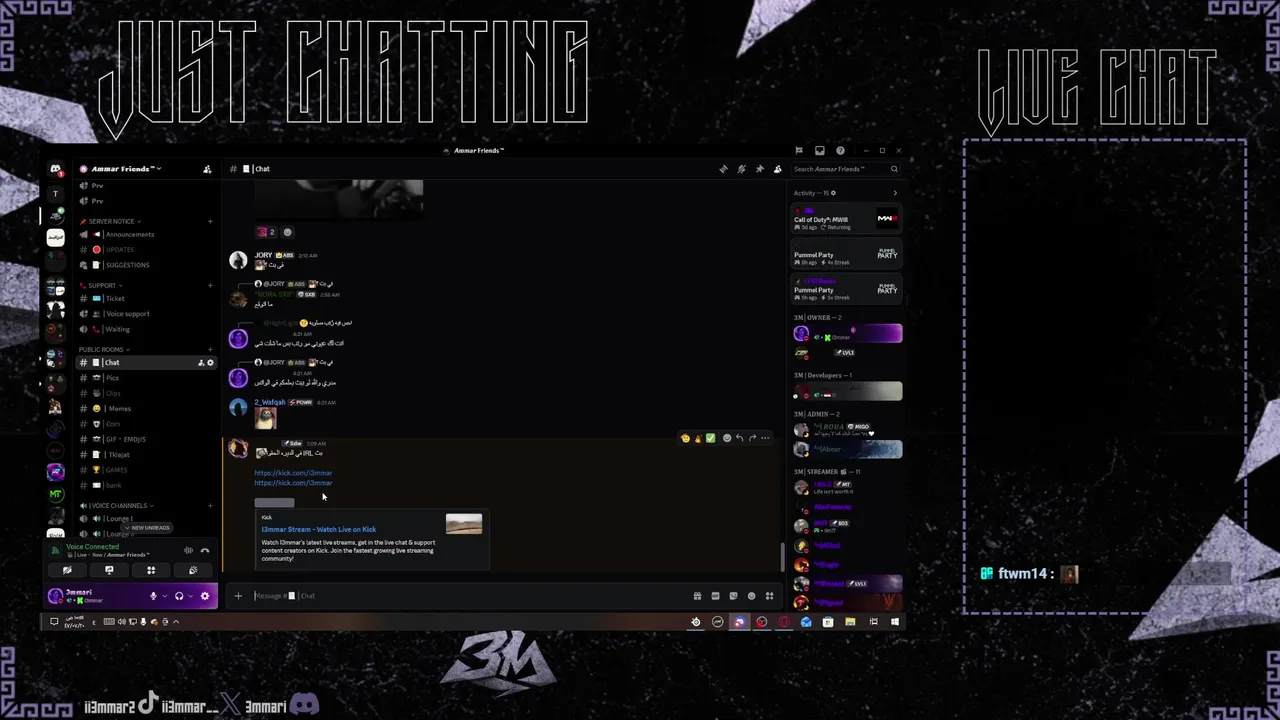Screen dimensions: 1280x720
Task: Expand the Activity section arrow
Action: pyautogui.click(x=895, y=193)
